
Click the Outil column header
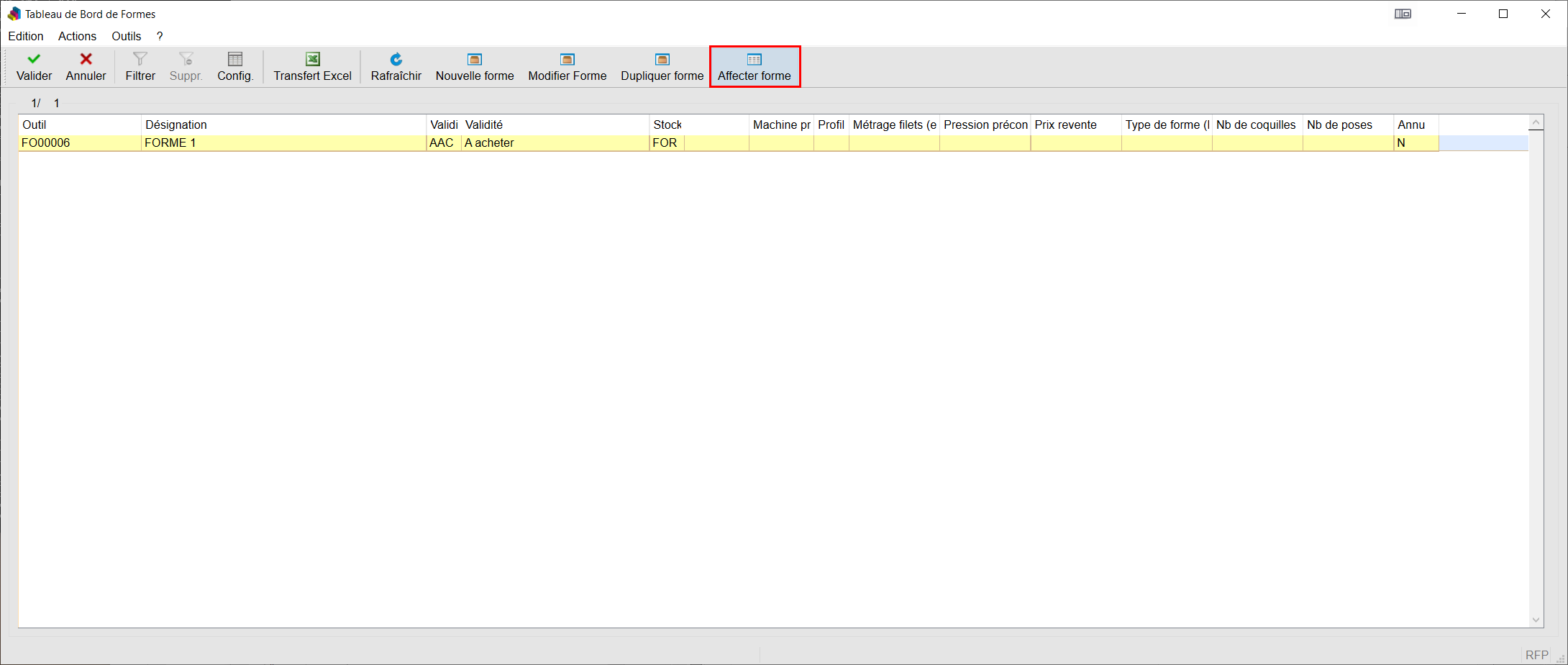coord(79,125)
